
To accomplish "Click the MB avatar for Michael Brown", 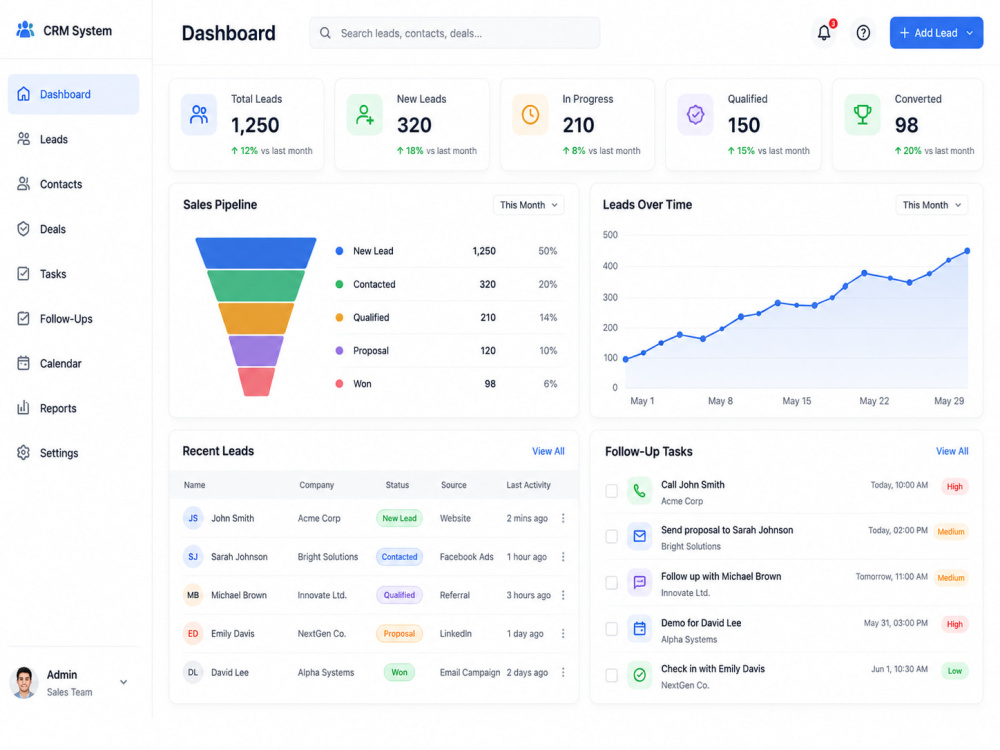I will coord(193,595).
